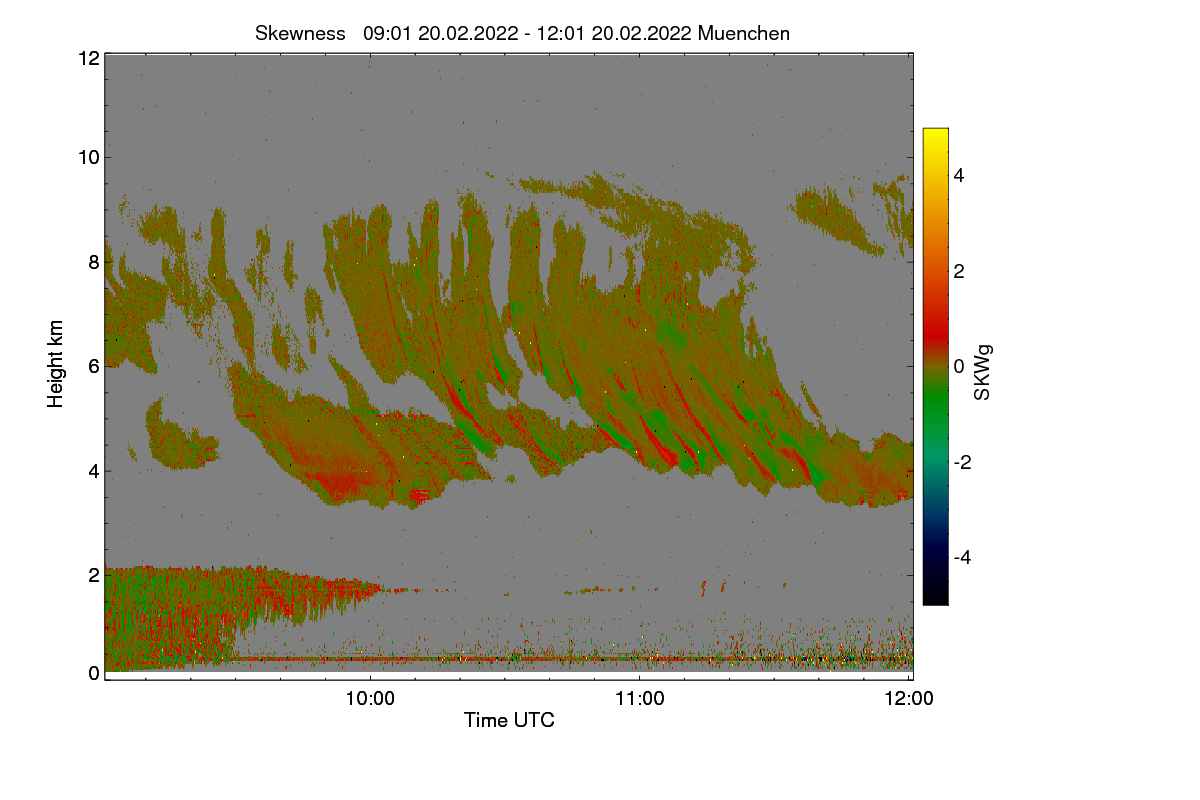The width and height of the screenshot is (1200, 800).
Task: Click the 11:00 time axis label
Action: (x=640, y=699)
